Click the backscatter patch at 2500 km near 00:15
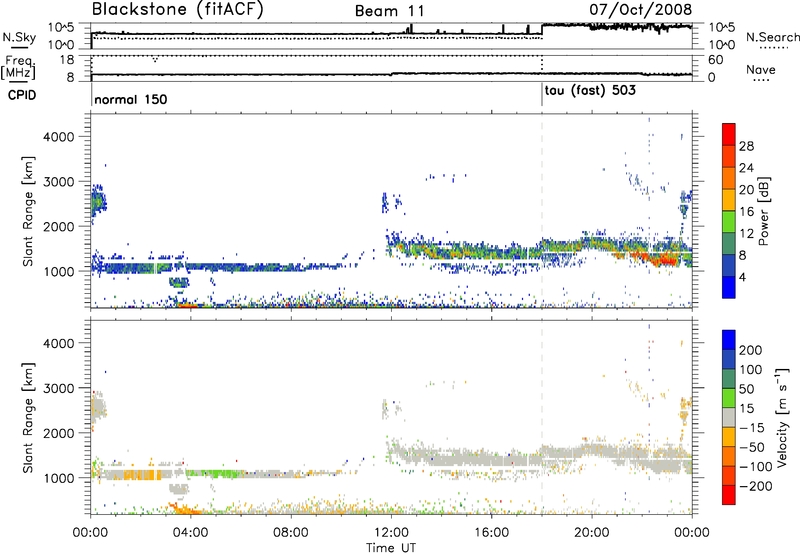The height and width of the screenshot is (554, 800). click(x=98, y=202)
